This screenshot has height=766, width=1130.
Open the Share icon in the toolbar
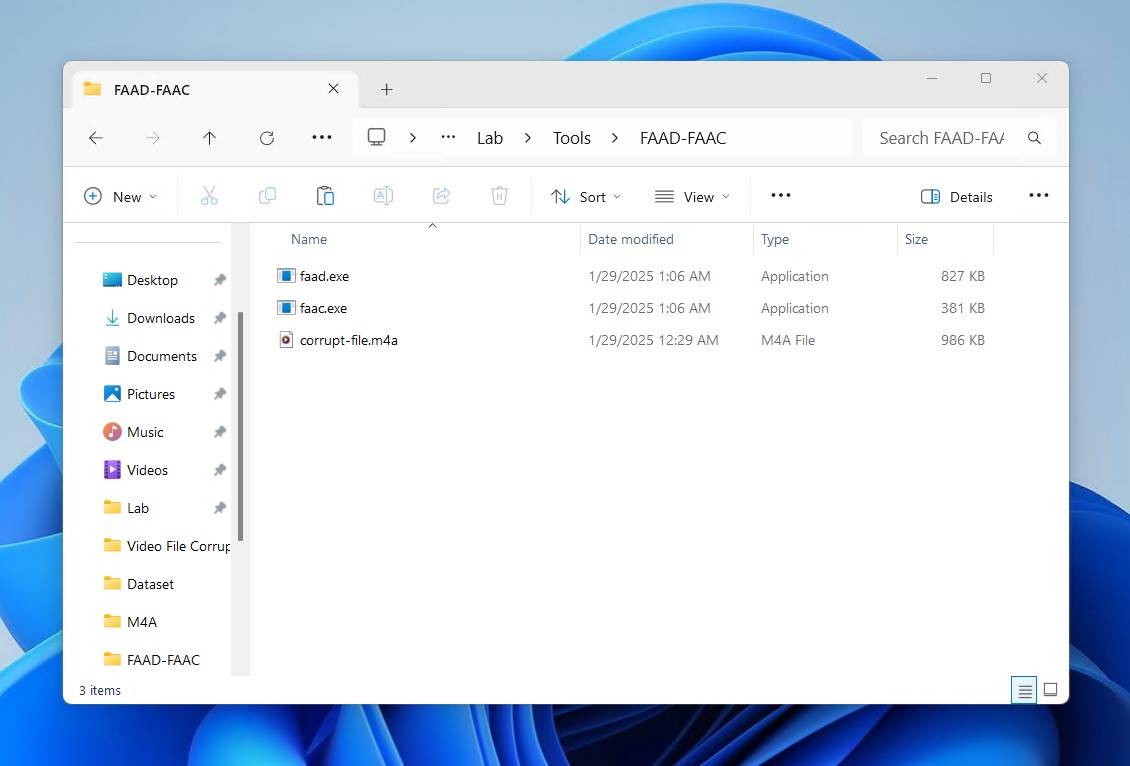pyautogui.click(x=441, y=196)
